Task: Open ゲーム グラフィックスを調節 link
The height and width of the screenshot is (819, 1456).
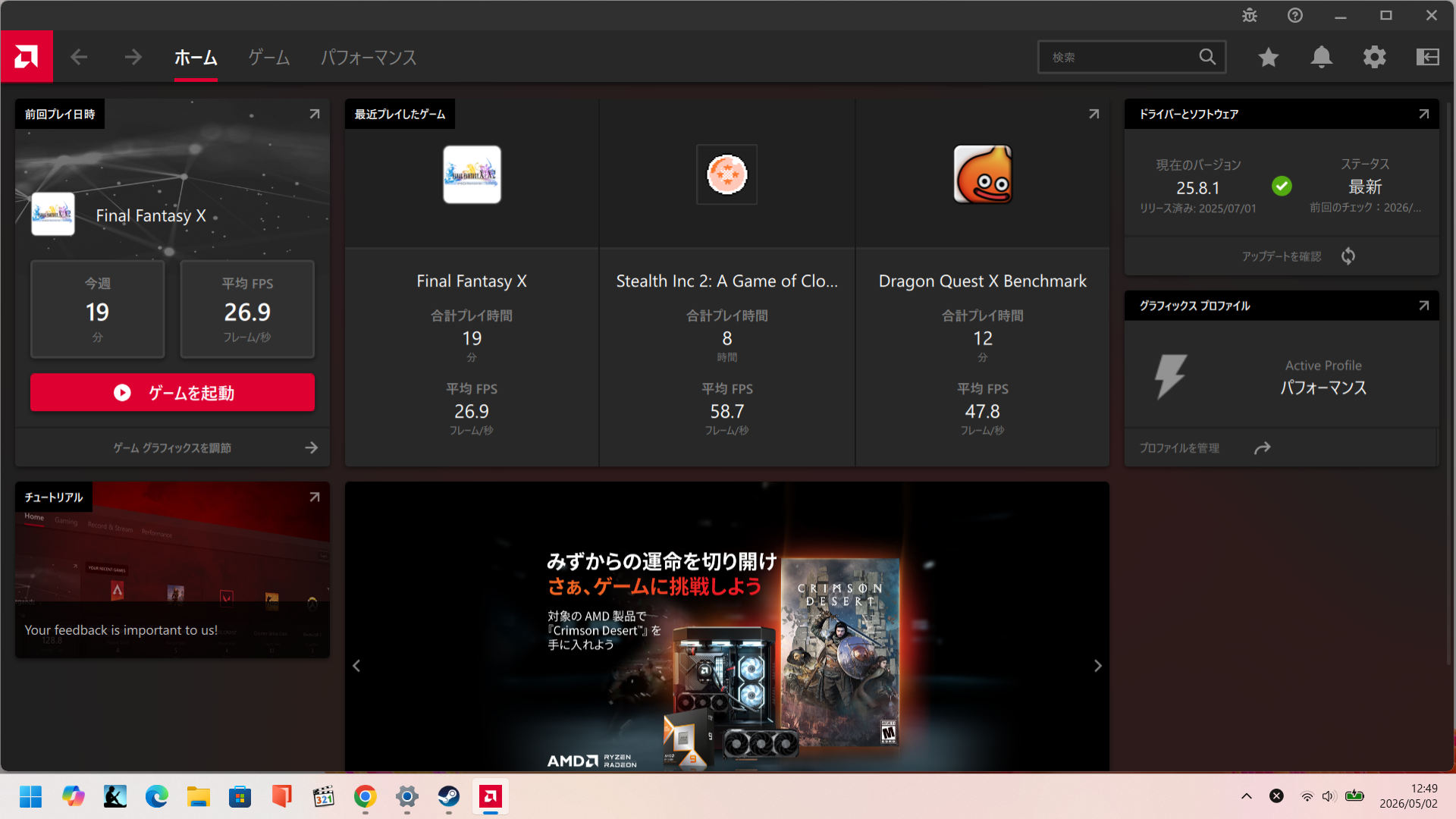Action: pyautogui.click(x=172, y=448)
